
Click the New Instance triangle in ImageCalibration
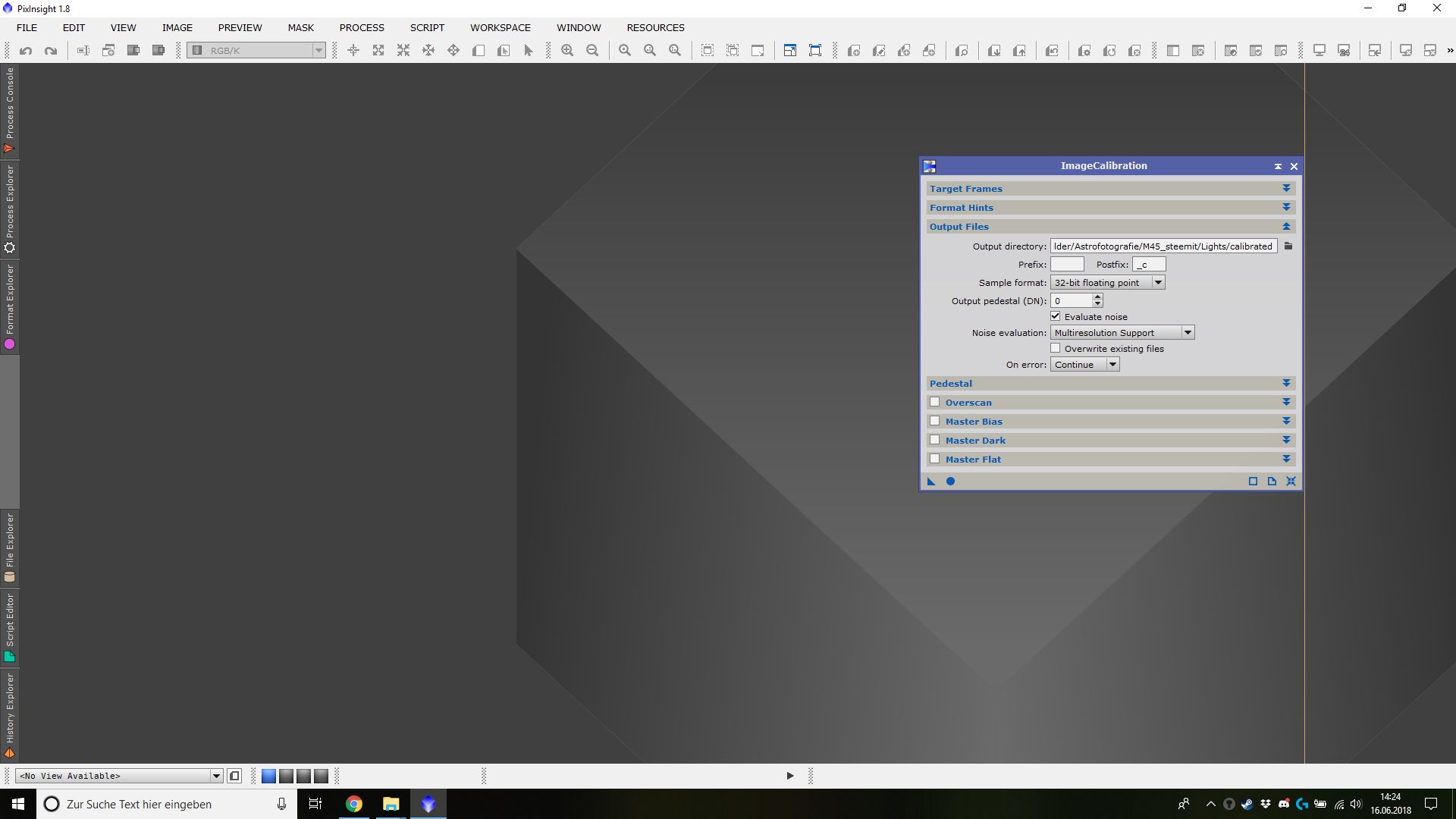[x=931, y=482]
